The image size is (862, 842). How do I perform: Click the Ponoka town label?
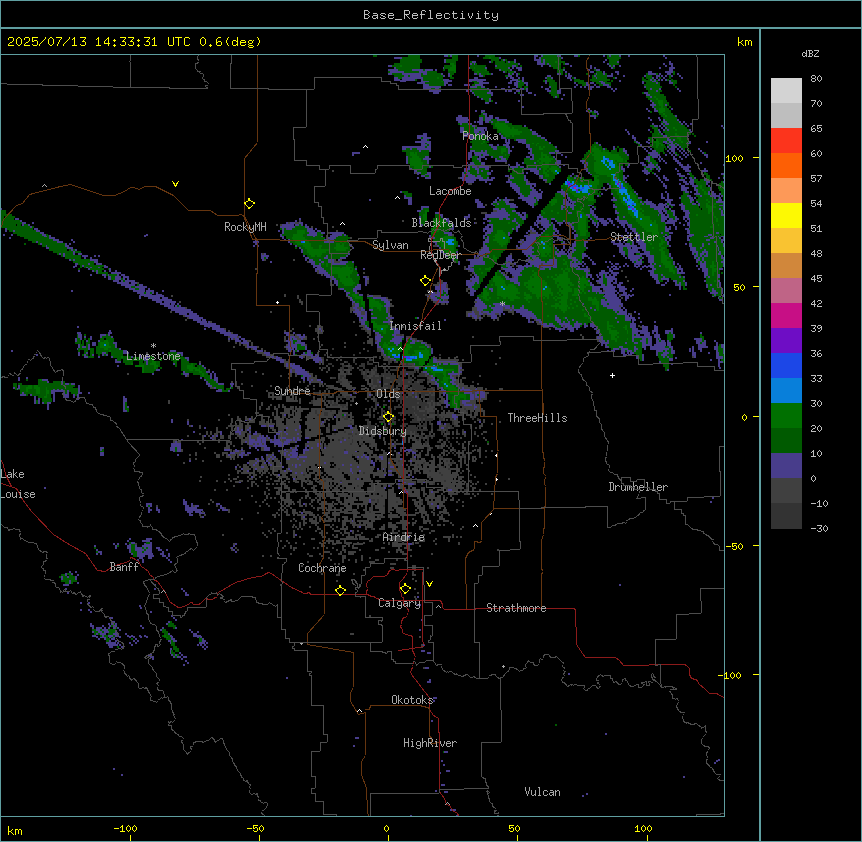(x=480, y=136)
